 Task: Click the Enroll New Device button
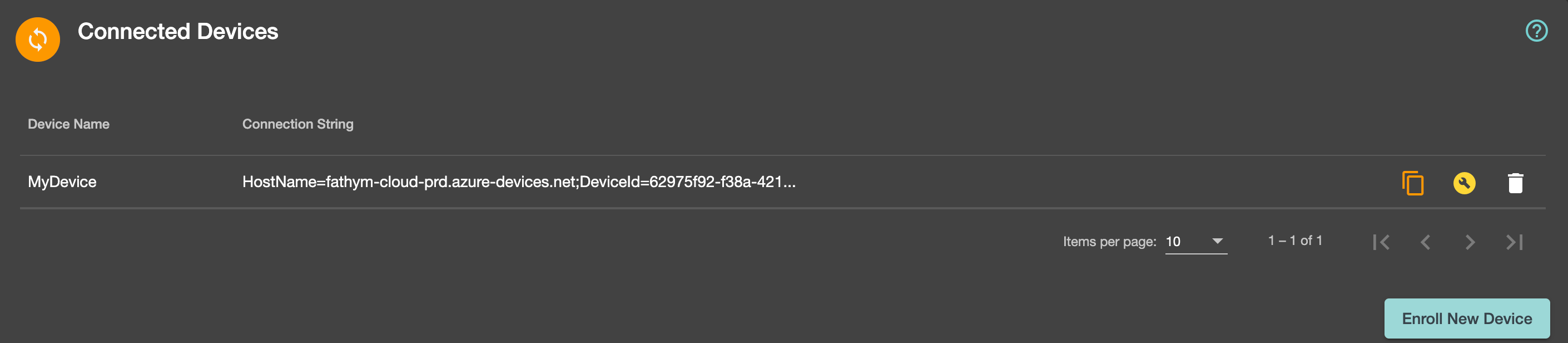tap(1467, 318)
